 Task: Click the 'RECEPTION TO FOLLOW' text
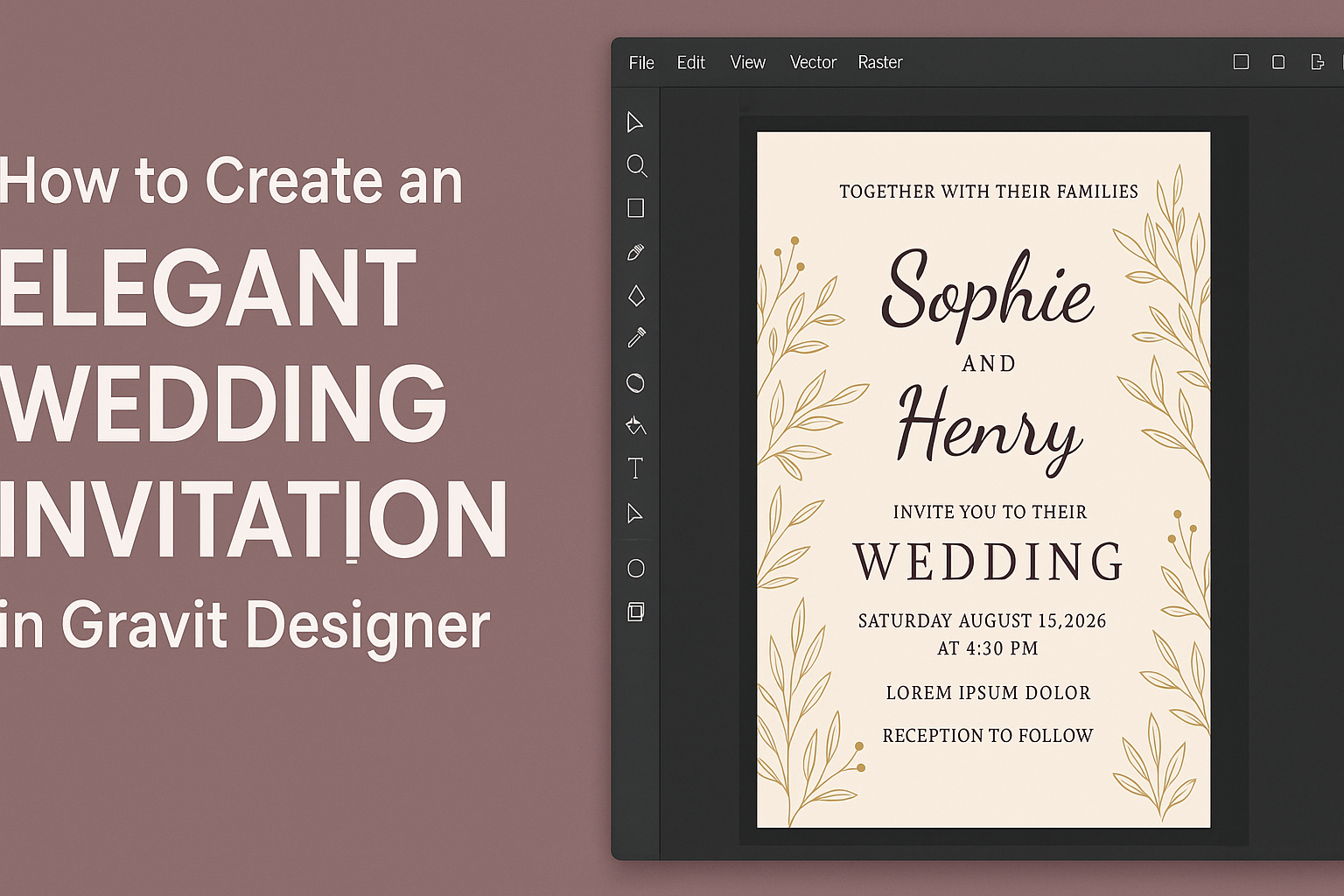(988, 736)
